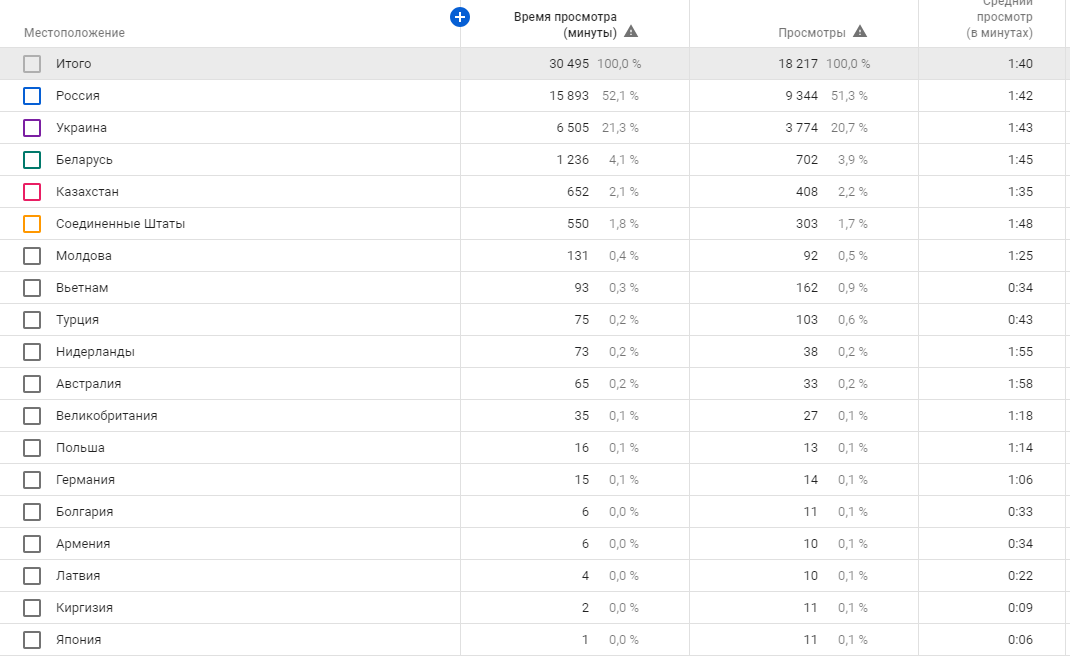Viewport: 1070px width, 666px height.
Task: Enable the Молдова checkbox
Action: tap(32, 256)
